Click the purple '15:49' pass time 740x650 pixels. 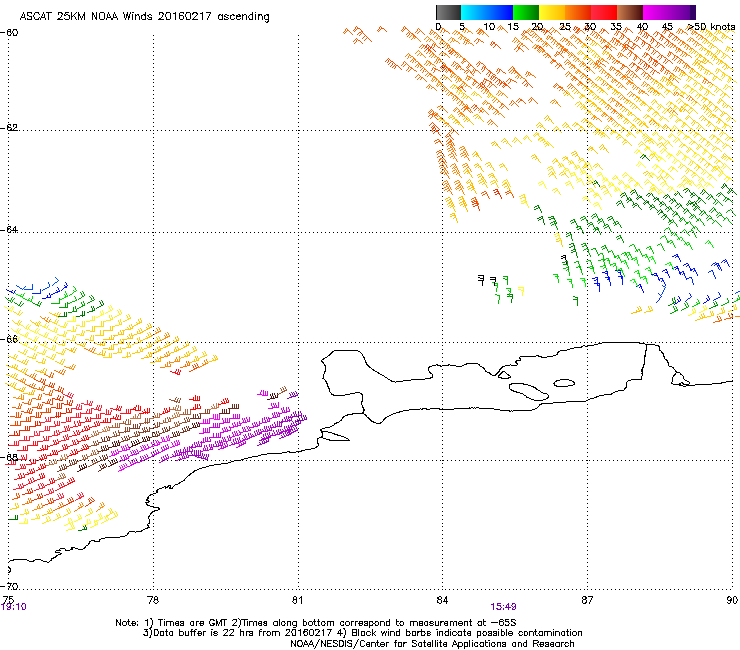(x=503, y=607)
